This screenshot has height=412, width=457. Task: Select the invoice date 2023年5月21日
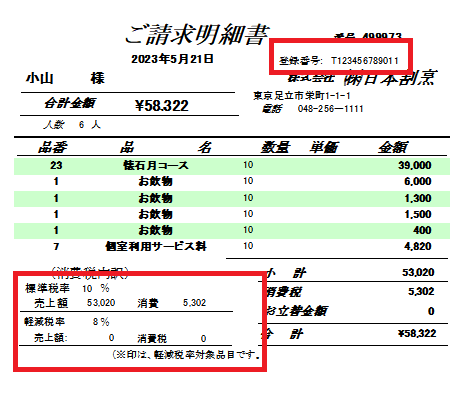click(172, 59)
